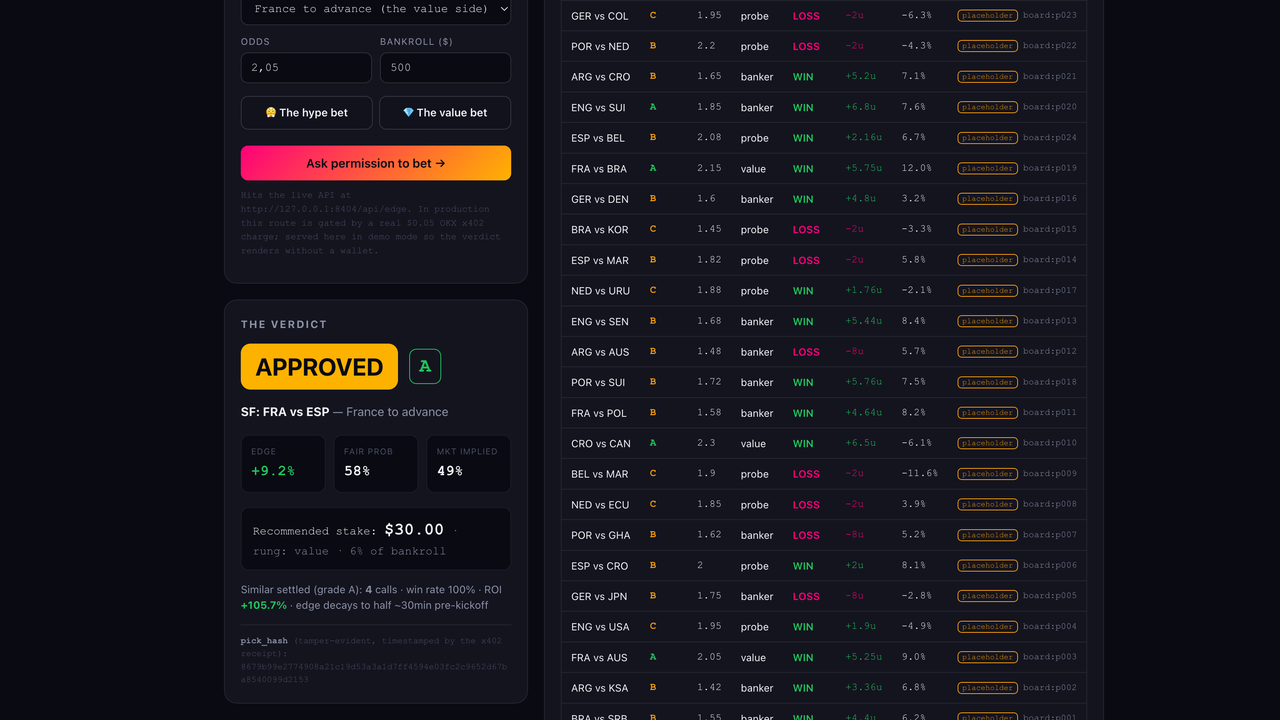Click placeholder tag on FRA vs BRA row

pos(987,169)
